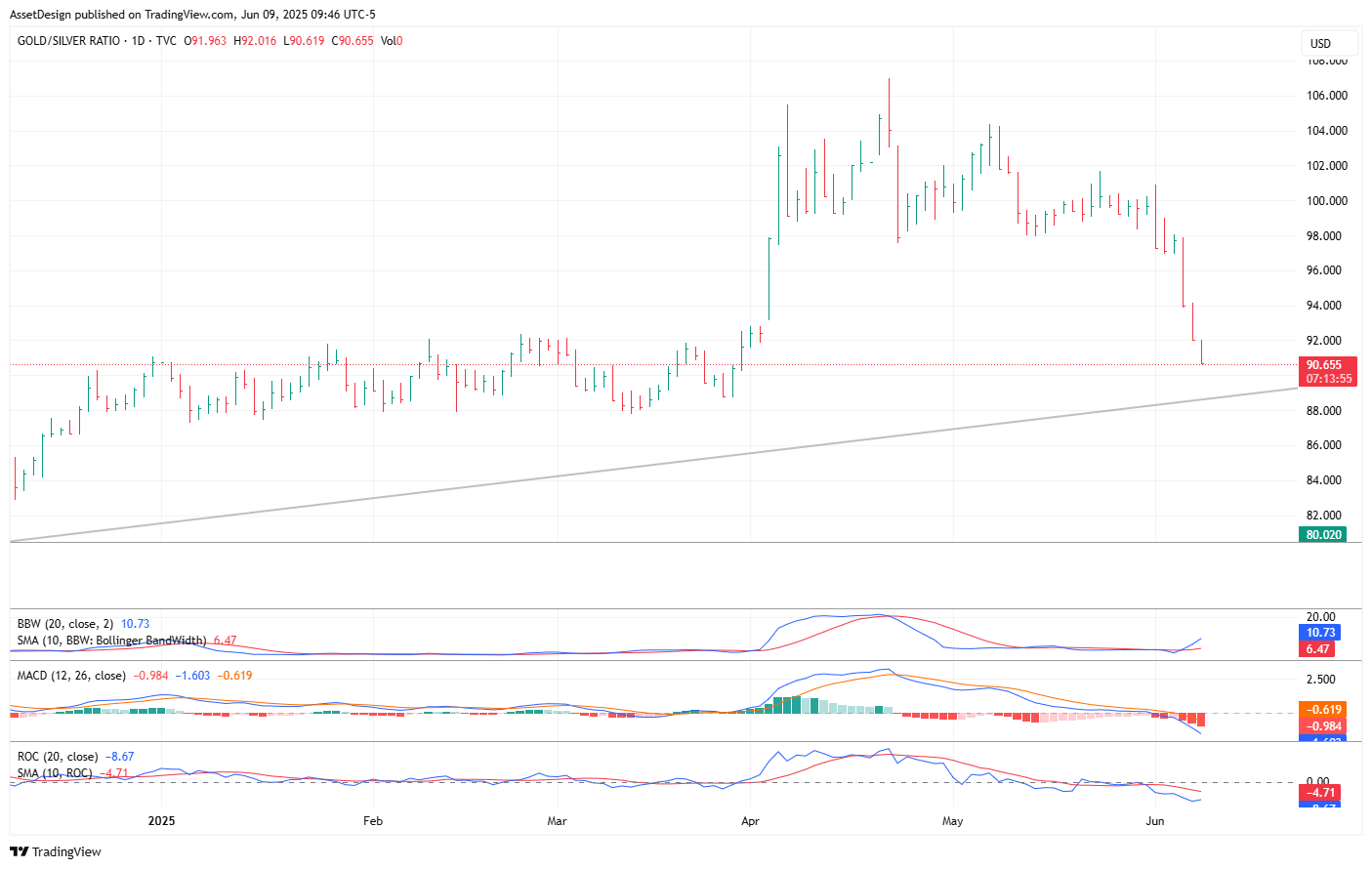Click the MACD legend value −0.984
Screen dimensions: 1372x869
click(x=151, y=676)
